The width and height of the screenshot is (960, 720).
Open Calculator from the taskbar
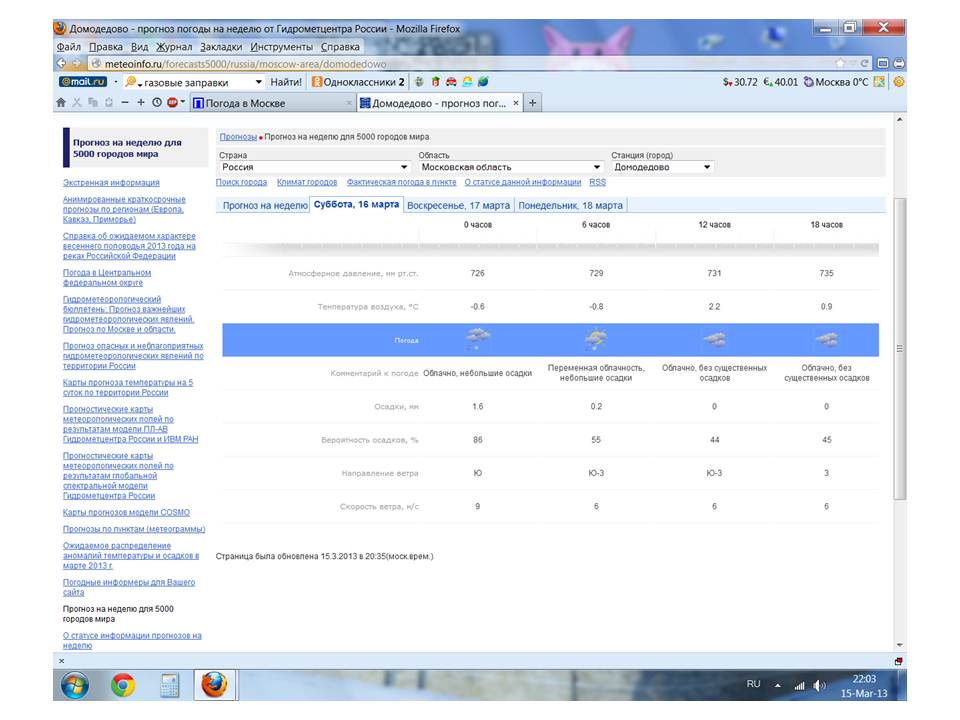coord(168,685)
